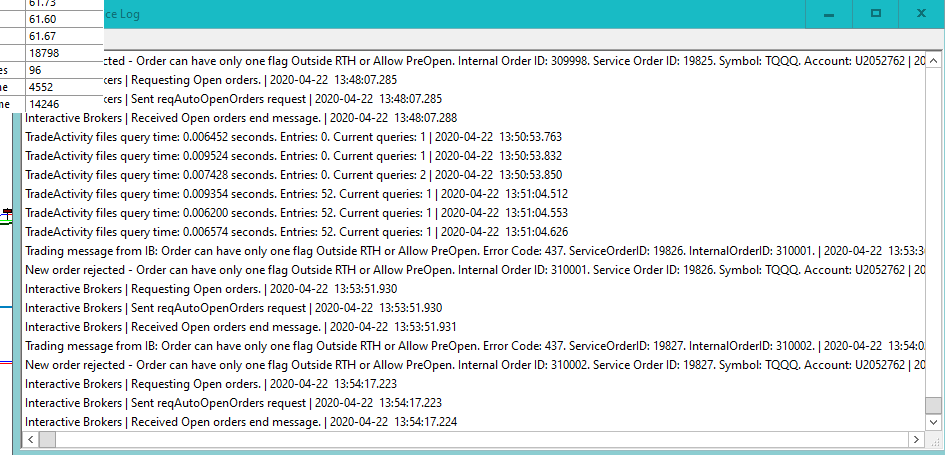Click the horizontal scrollbar right arrow

916,439
